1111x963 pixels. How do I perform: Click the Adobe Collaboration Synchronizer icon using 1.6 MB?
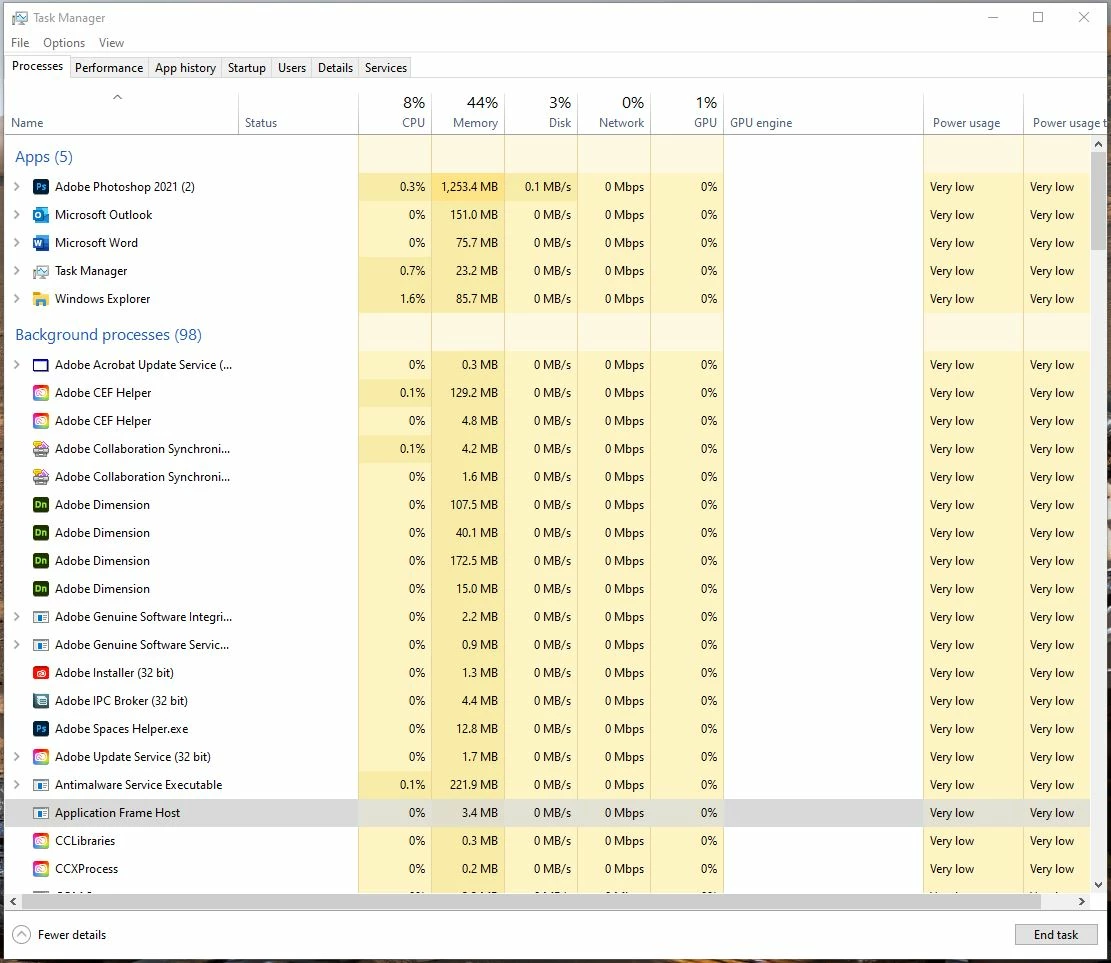point(41,477)
